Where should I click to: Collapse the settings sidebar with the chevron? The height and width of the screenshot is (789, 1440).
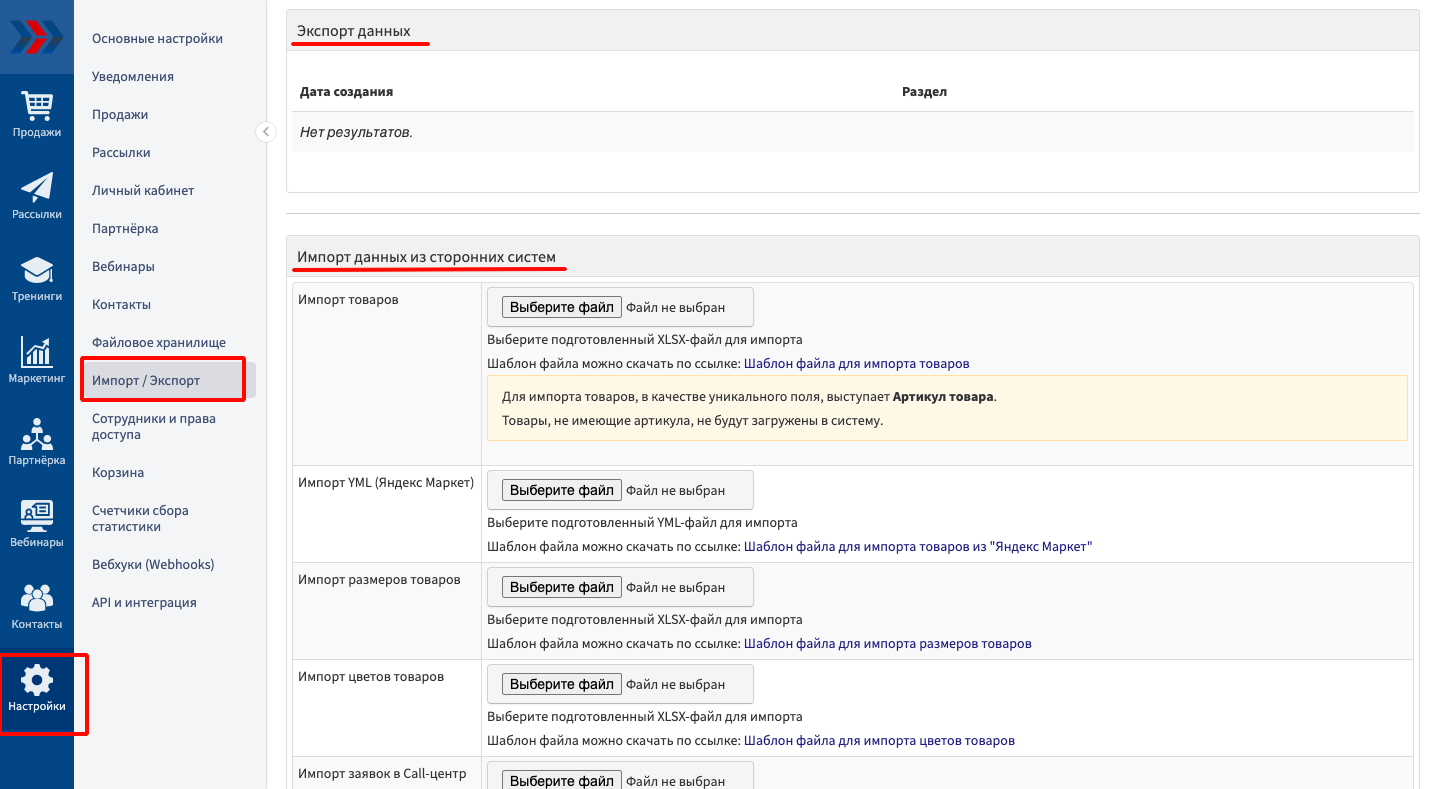coord(266,132)
